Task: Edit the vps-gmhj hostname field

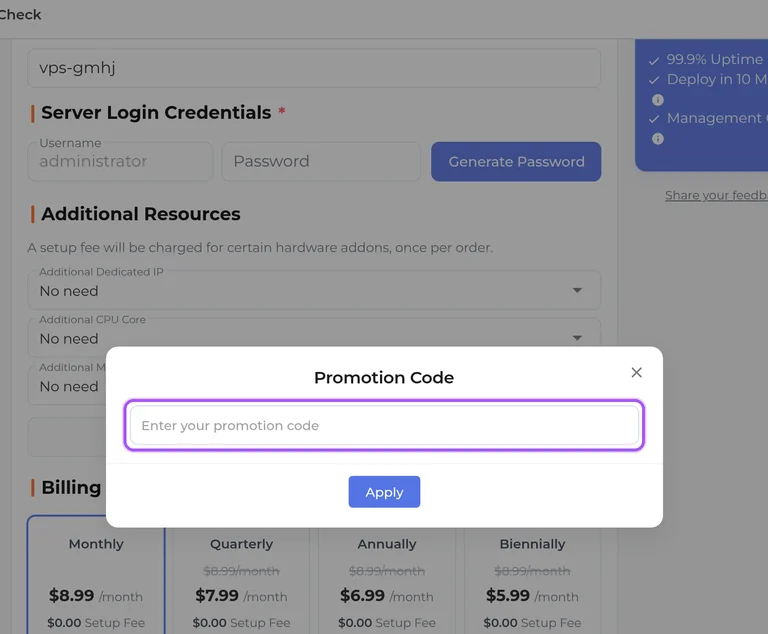Action: [314, 68]
